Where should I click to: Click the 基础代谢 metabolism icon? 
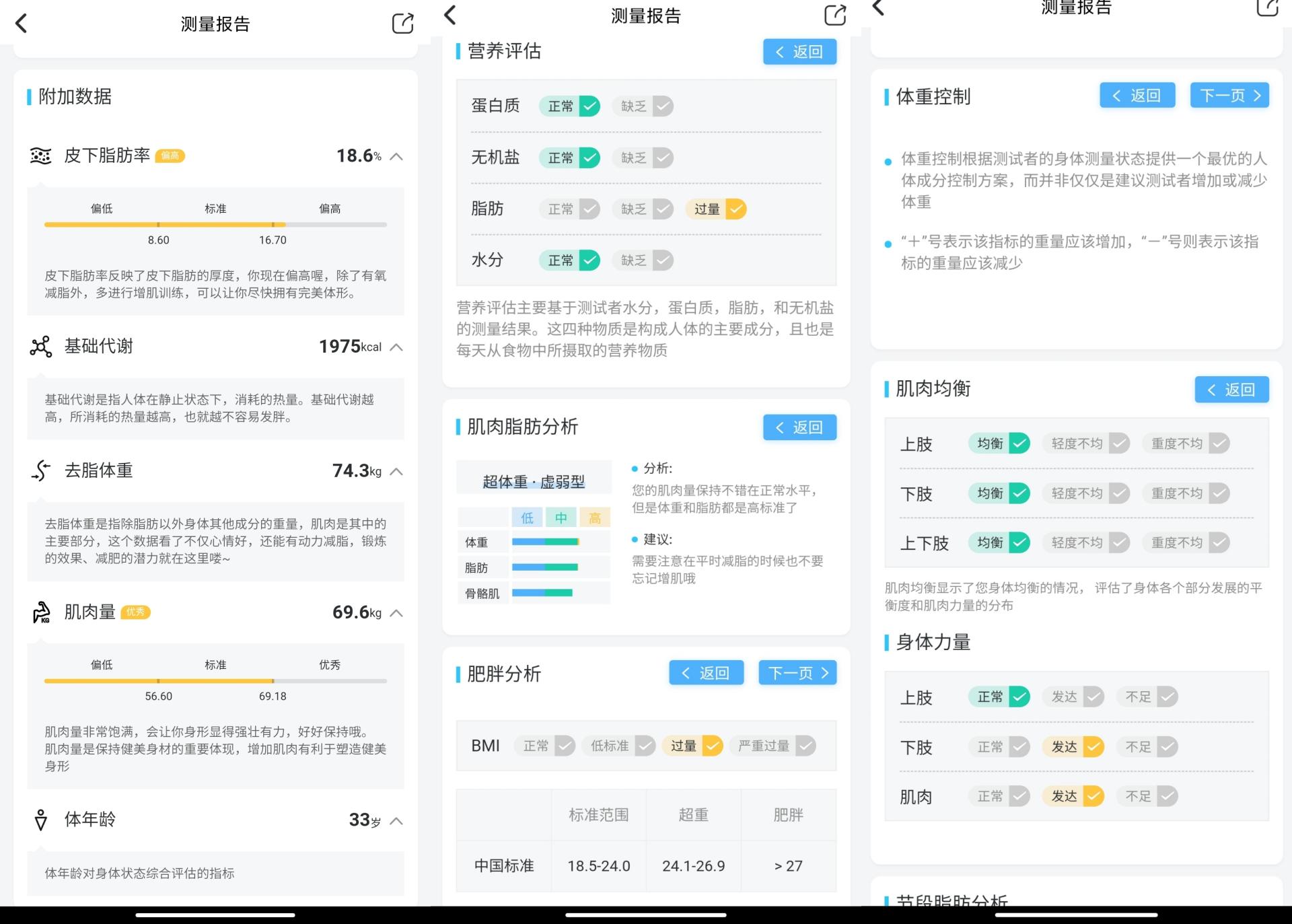40,346
